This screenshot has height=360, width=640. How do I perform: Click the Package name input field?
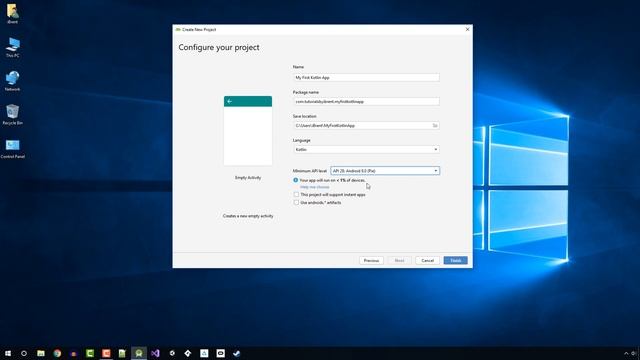[366, 102]
